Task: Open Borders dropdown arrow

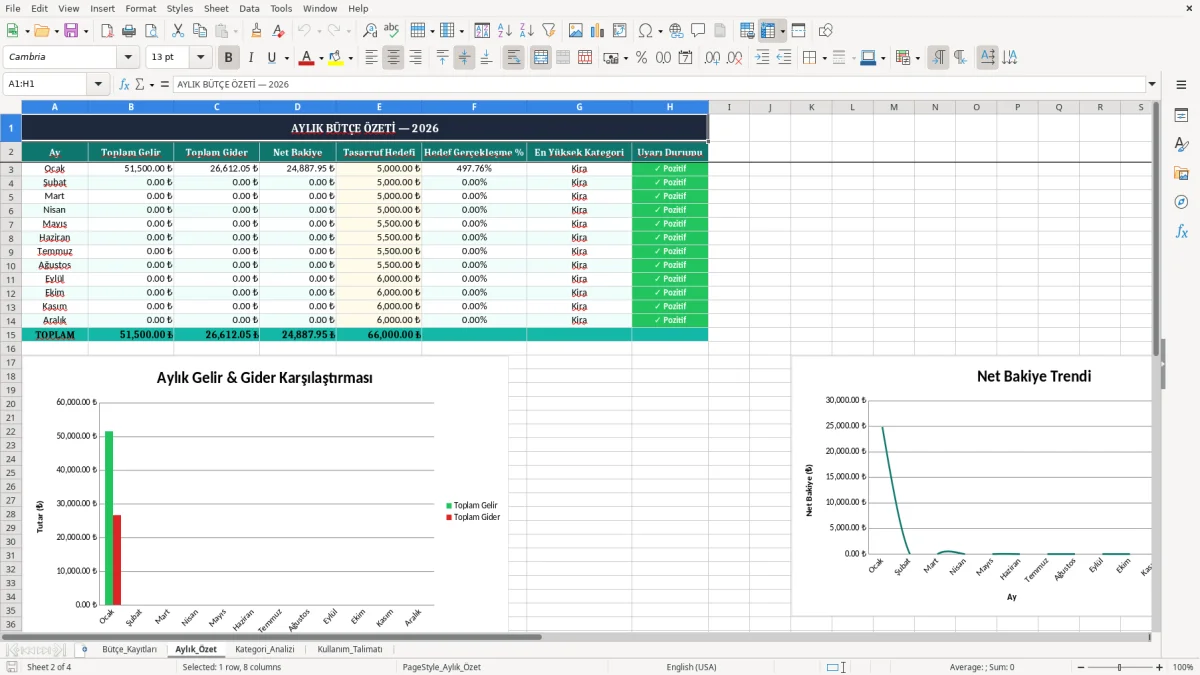Action: click(824, 58)
